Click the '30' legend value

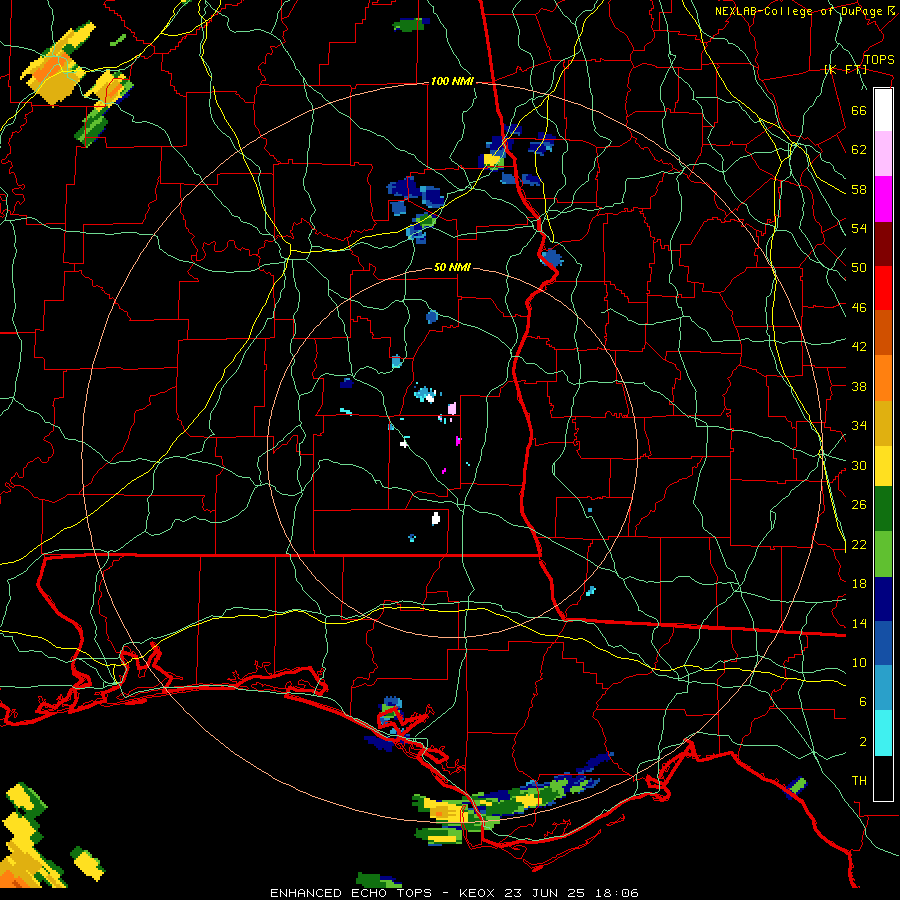tap(859, 465)
